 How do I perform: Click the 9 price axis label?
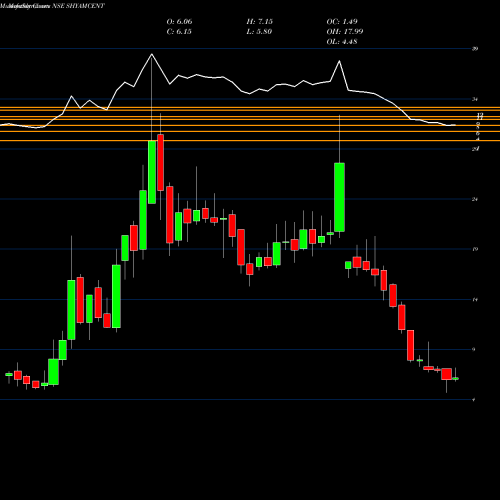point(474,350)
